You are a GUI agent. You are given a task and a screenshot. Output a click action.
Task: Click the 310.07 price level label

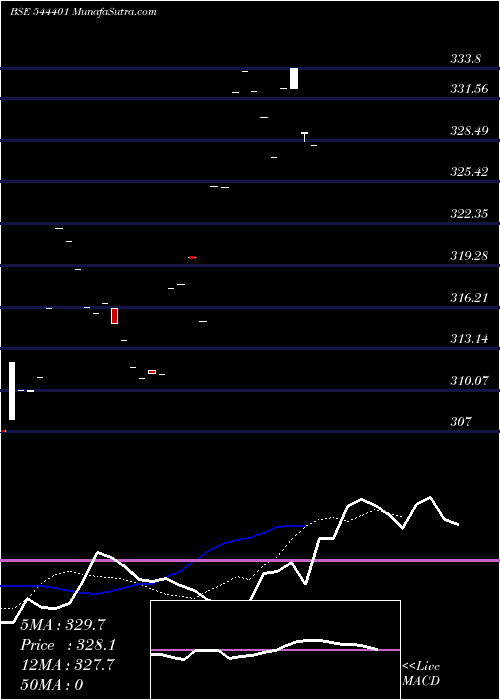469,381
